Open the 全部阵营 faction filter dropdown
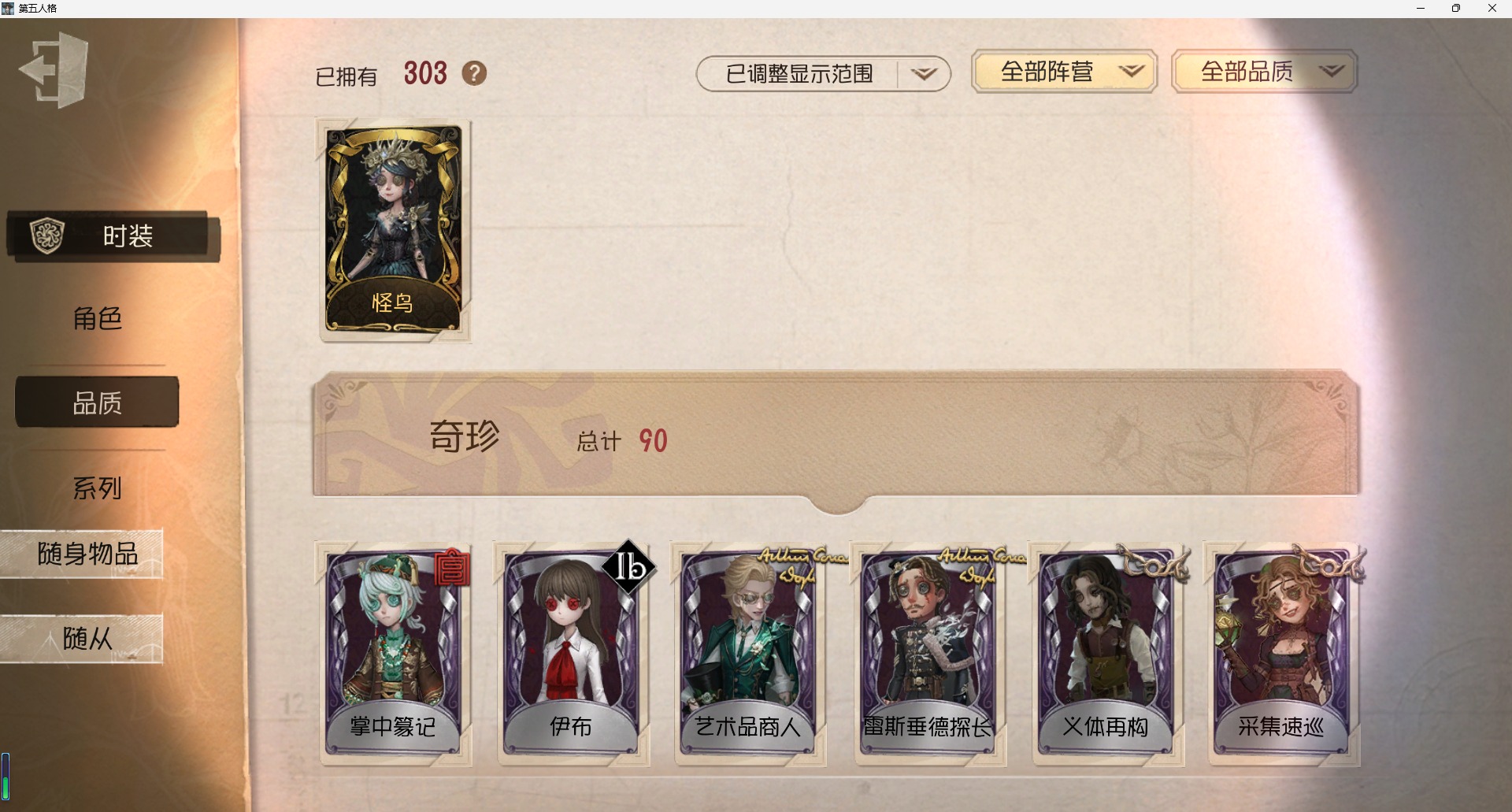Screen dimensions: 1512x812 point(1064,72)
